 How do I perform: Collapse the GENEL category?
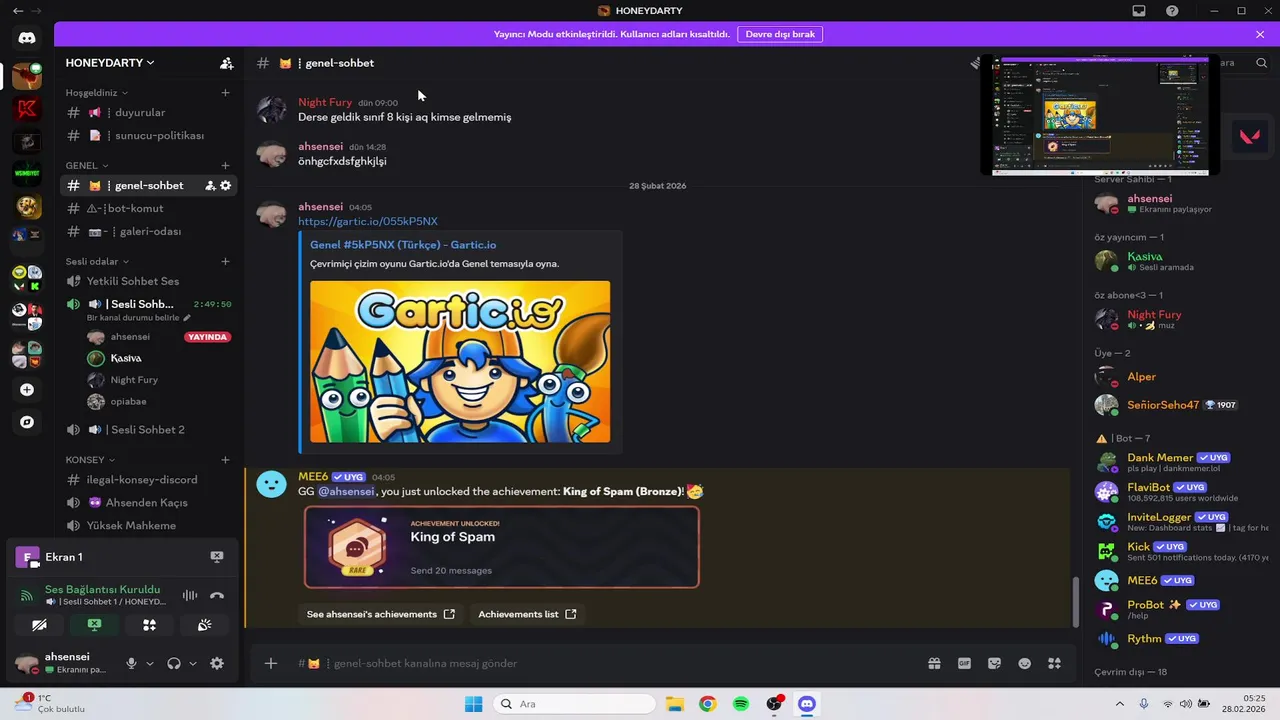tap(87, 166)
